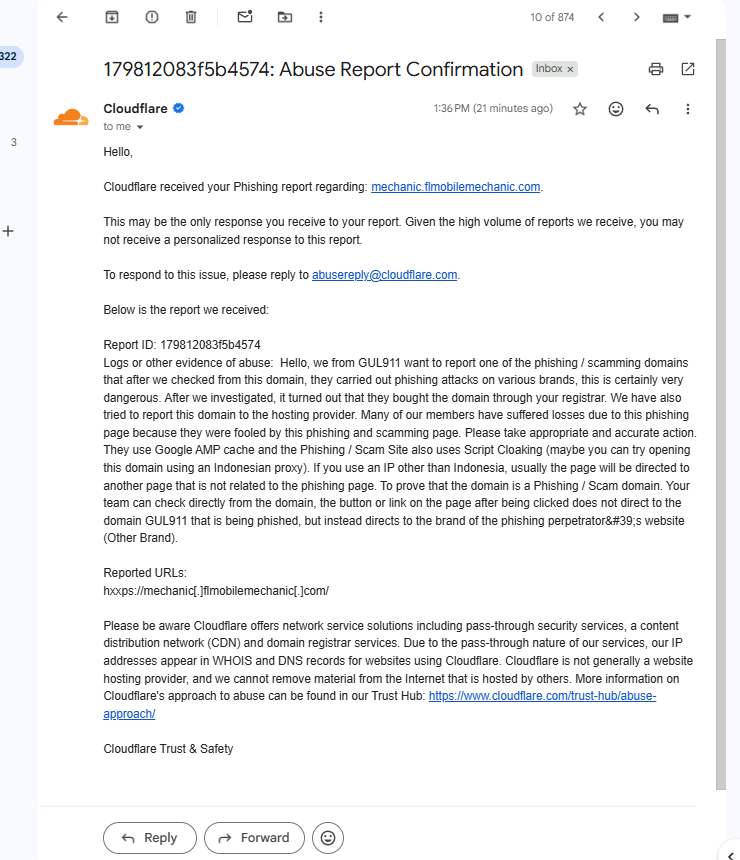Go back to inbox with arrow
Screen dimensions: 740x860
[x=62, y=17]
